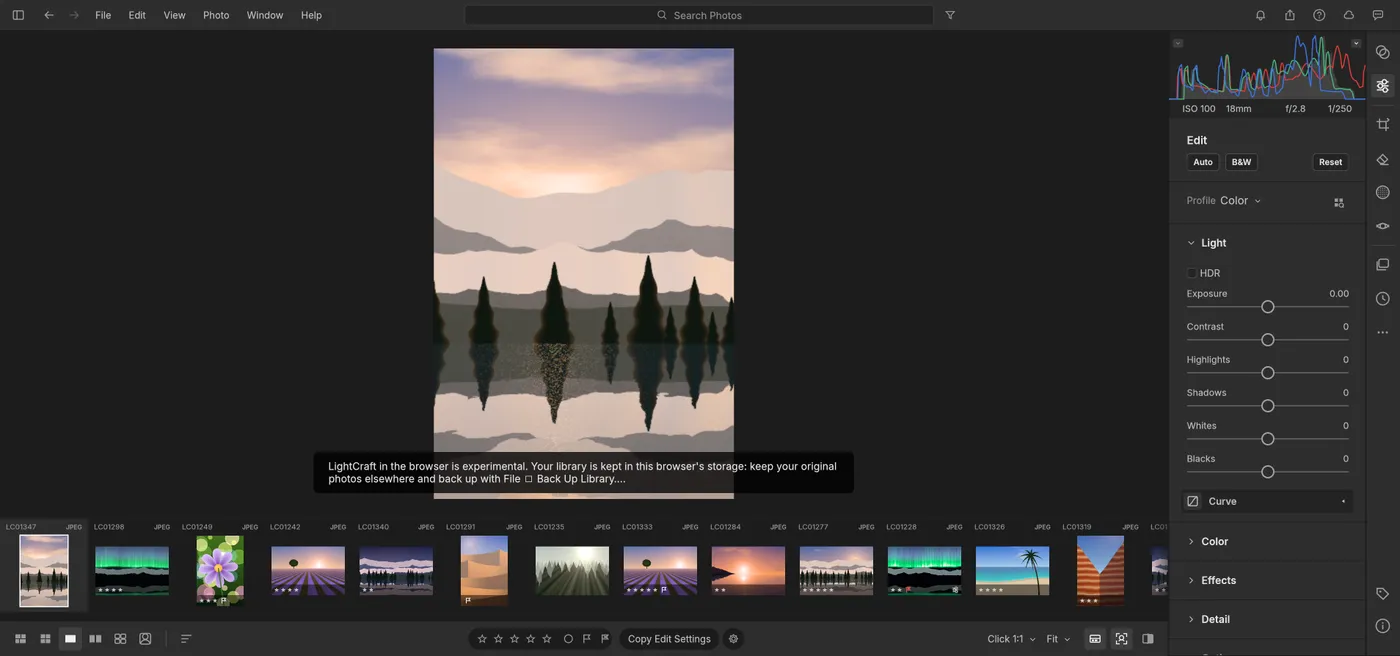The width and height of the screenshot is (1400, 656).
Task: Open the filter funnel beside search
Action: (x=950, y=15)
